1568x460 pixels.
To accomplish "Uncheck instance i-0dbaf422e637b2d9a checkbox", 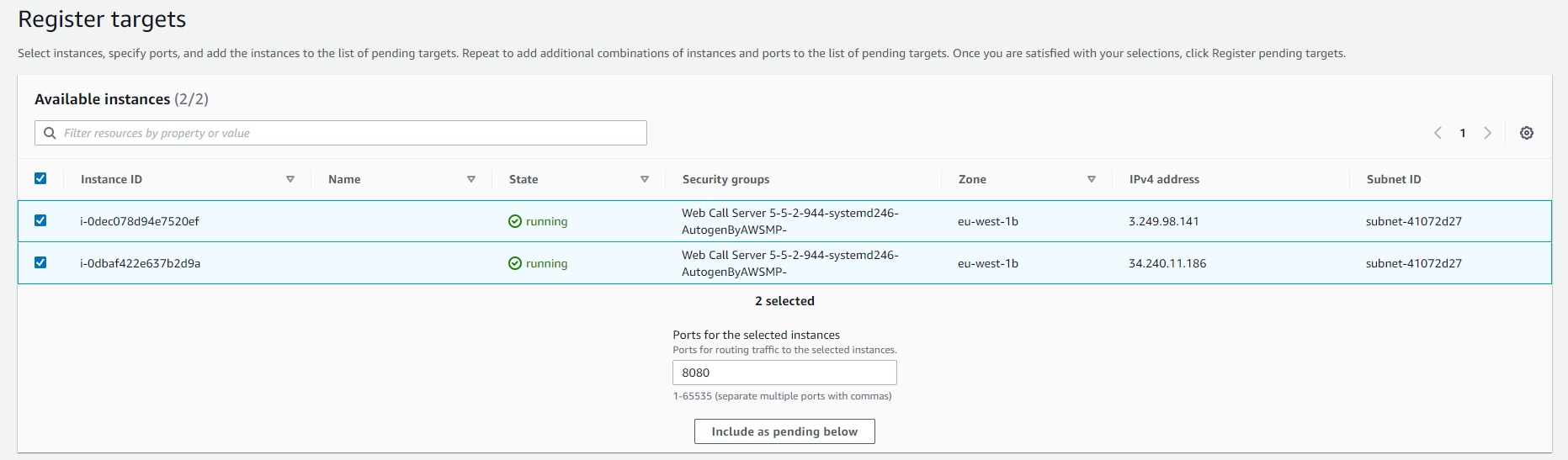I will (x=40, y=262).
